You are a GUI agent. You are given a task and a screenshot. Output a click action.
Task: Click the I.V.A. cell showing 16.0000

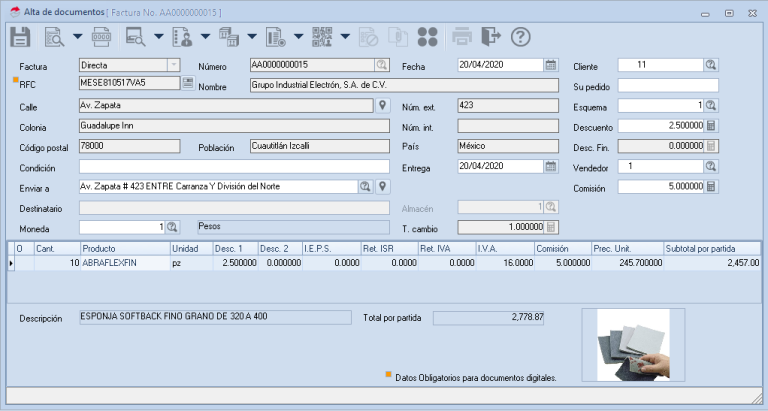505,263
